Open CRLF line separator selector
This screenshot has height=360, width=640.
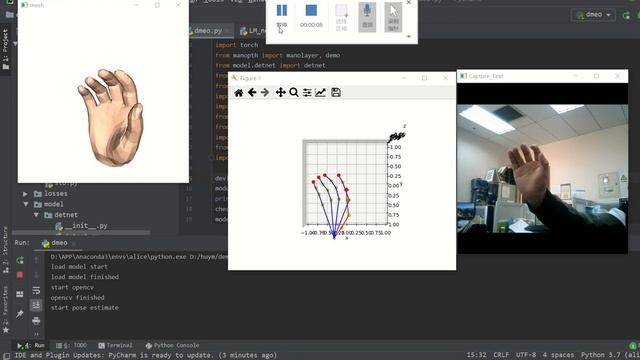click(501, 355)
